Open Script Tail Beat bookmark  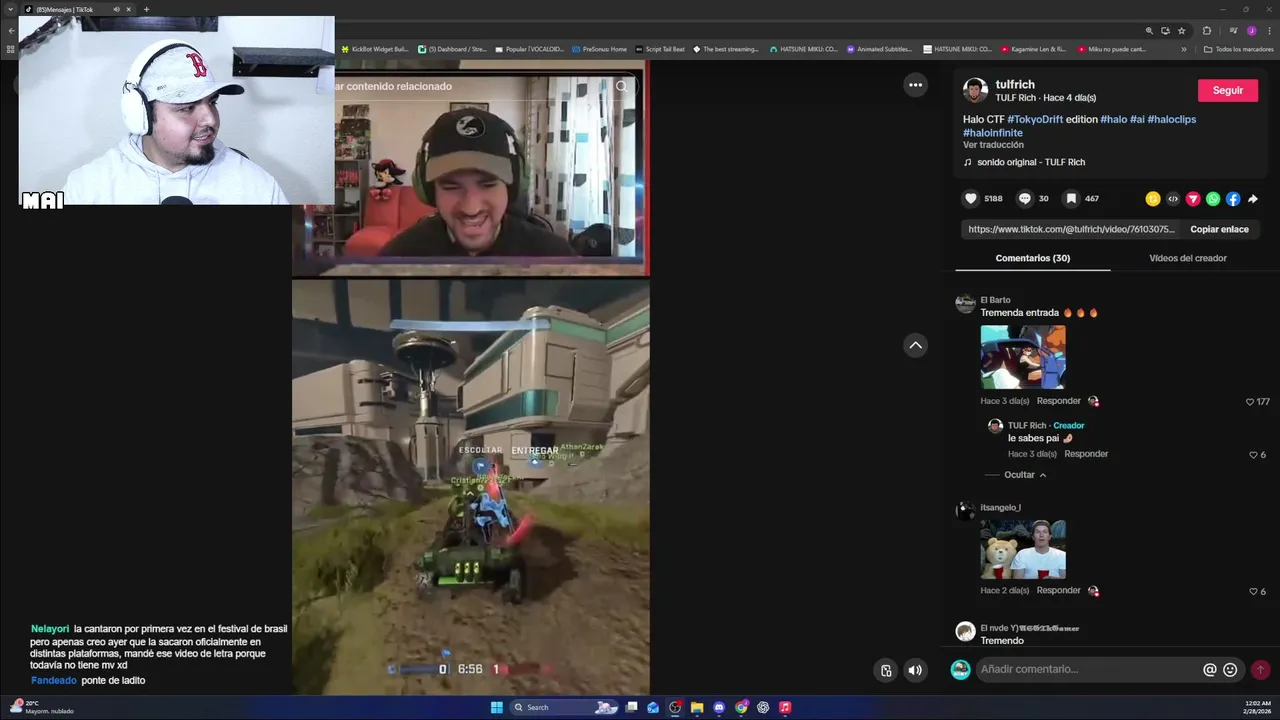click(x=660, y=49)
